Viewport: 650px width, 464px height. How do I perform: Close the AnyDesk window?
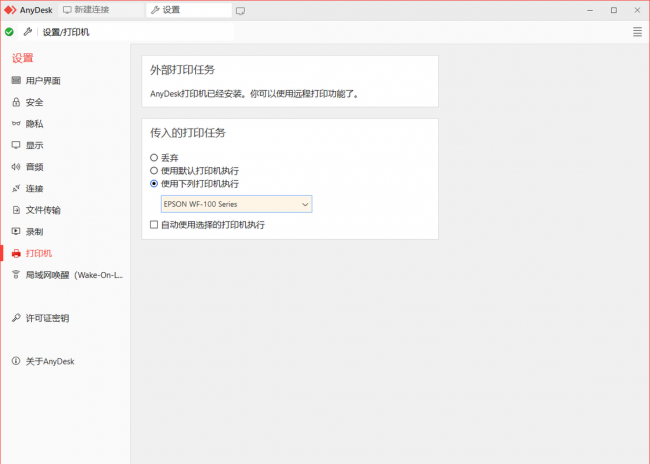pos(637,10)
